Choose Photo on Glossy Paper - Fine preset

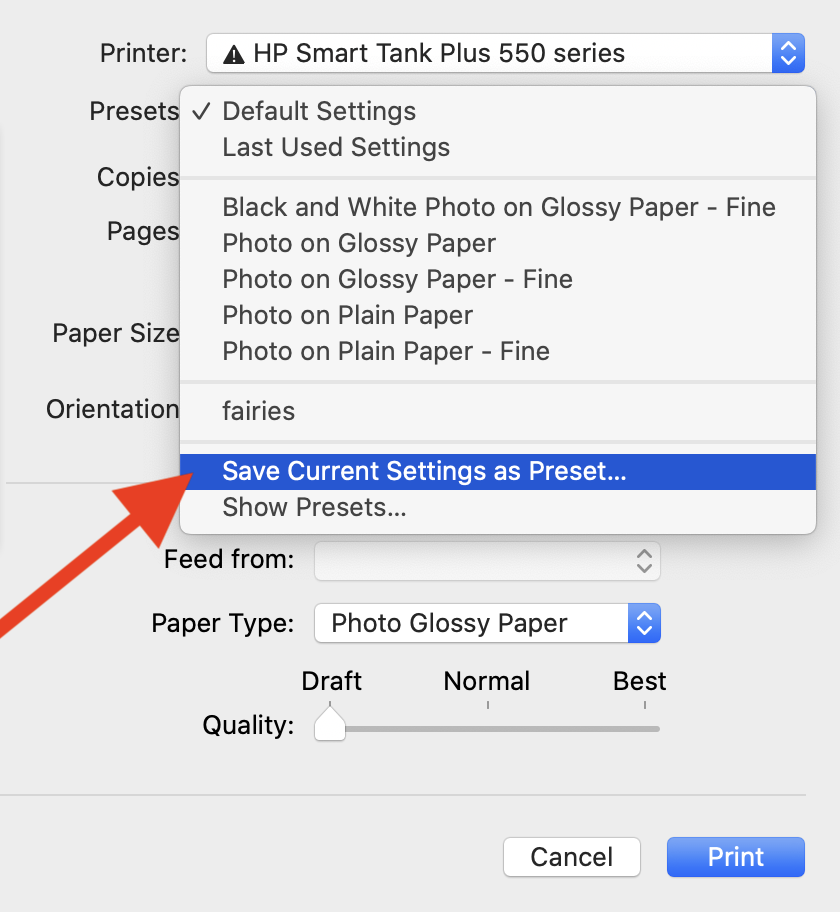pyautogui.click(x=397, y=279)
